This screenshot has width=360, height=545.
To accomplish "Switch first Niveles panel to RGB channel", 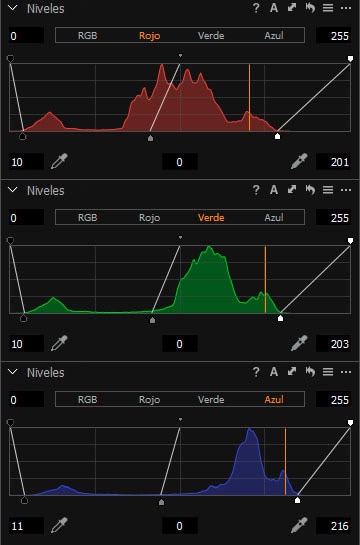I will [x=88, y=35].
